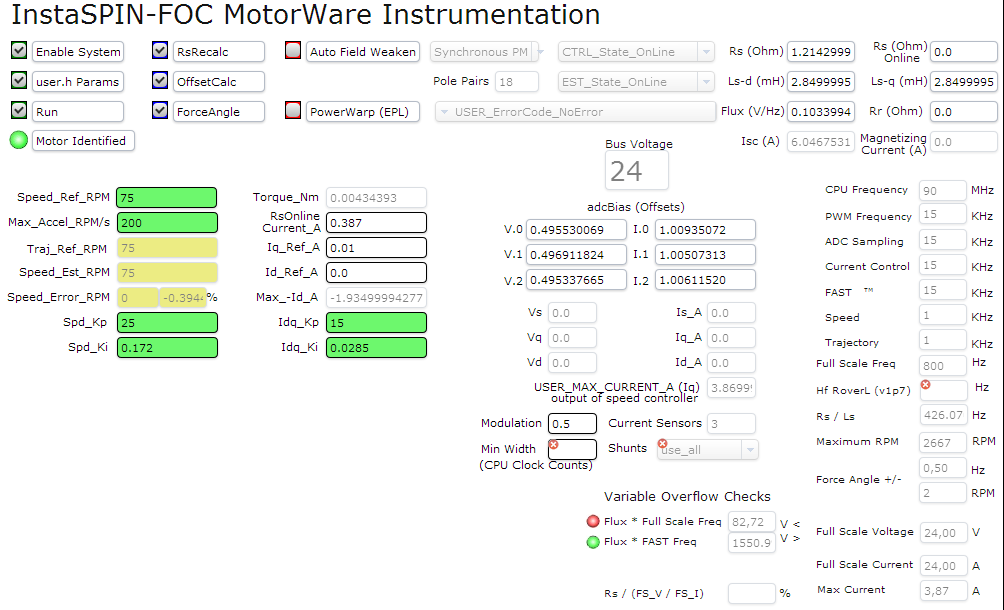Click the V.2 adcBias offset field
This screenshot has height=610, width=1004.
pyautogui.click(x=576, y=280)
